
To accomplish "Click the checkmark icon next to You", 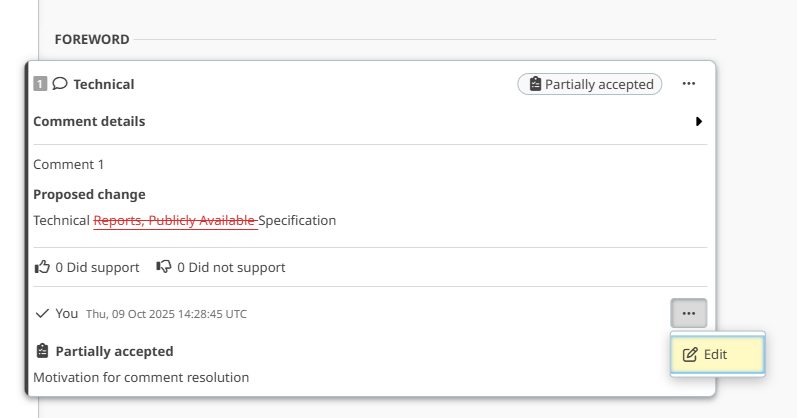I will coord(42,313).
